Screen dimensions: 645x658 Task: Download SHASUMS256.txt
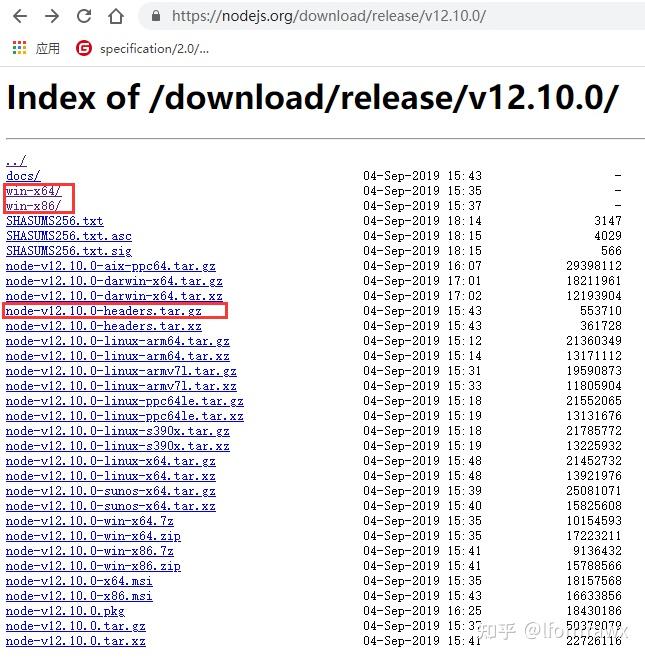click(55, 221)
